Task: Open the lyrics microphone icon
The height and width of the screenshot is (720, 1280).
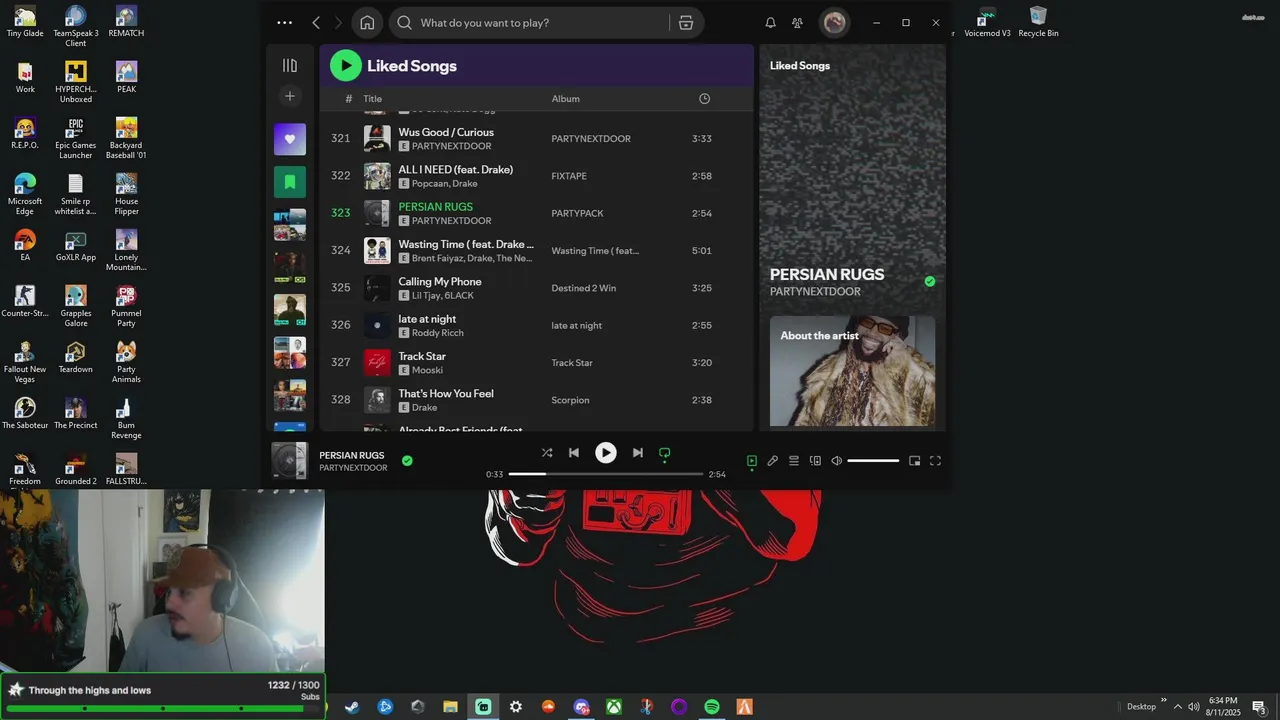Action: 773,461
